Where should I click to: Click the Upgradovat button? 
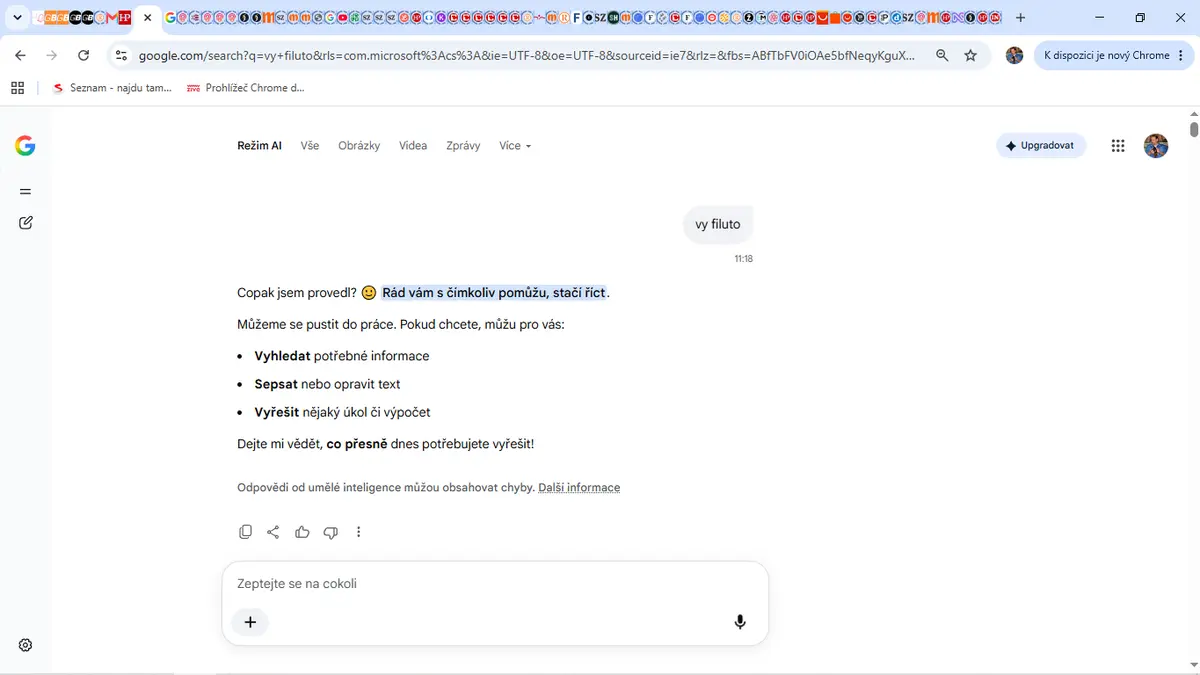(1041, 146)
